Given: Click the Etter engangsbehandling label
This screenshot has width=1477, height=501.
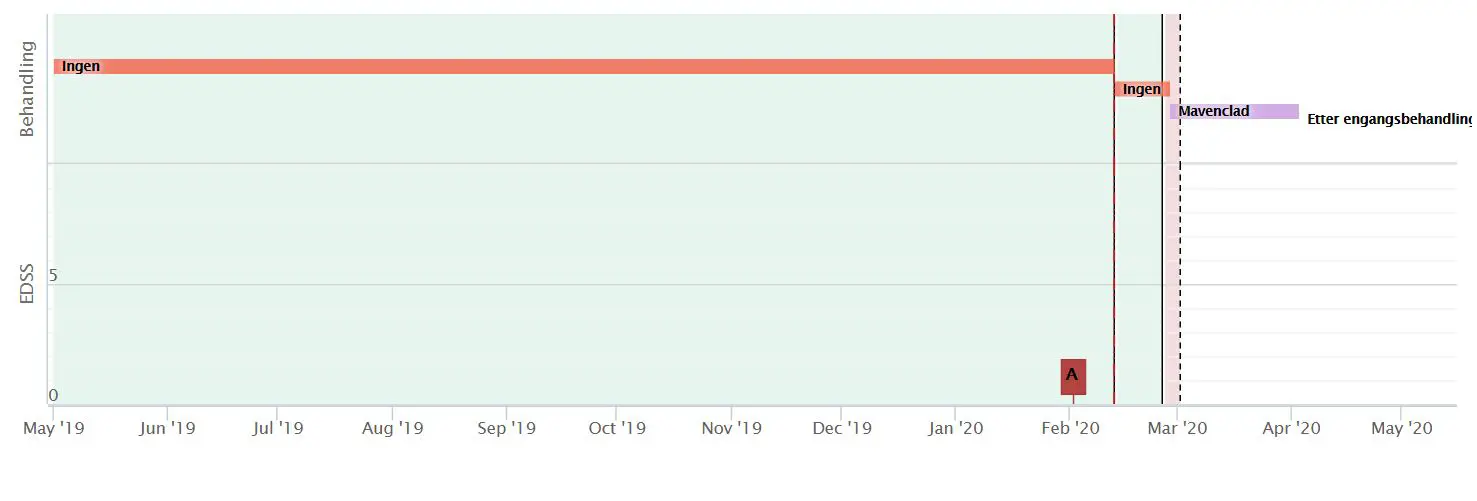Looking at the screenshot, I should tap(1389, 119).
